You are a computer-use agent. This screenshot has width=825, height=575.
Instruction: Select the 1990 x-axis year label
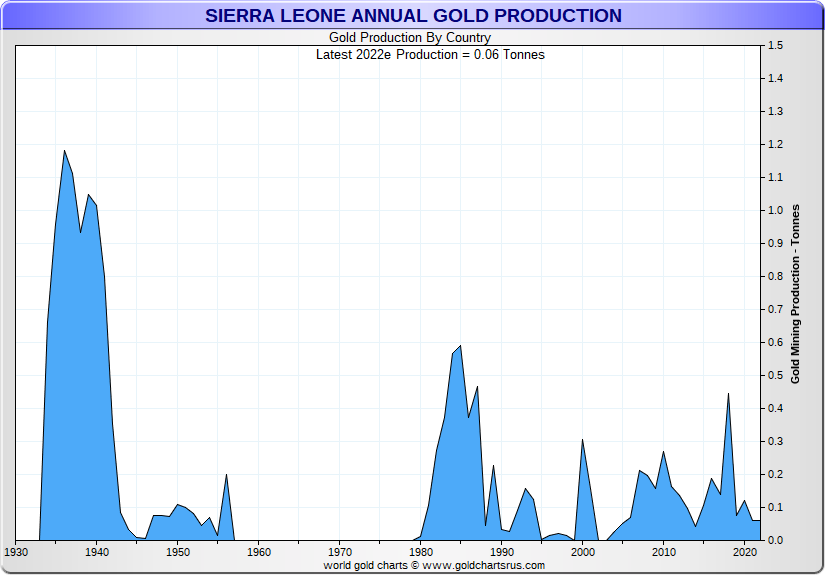click(x=502, y=551)
